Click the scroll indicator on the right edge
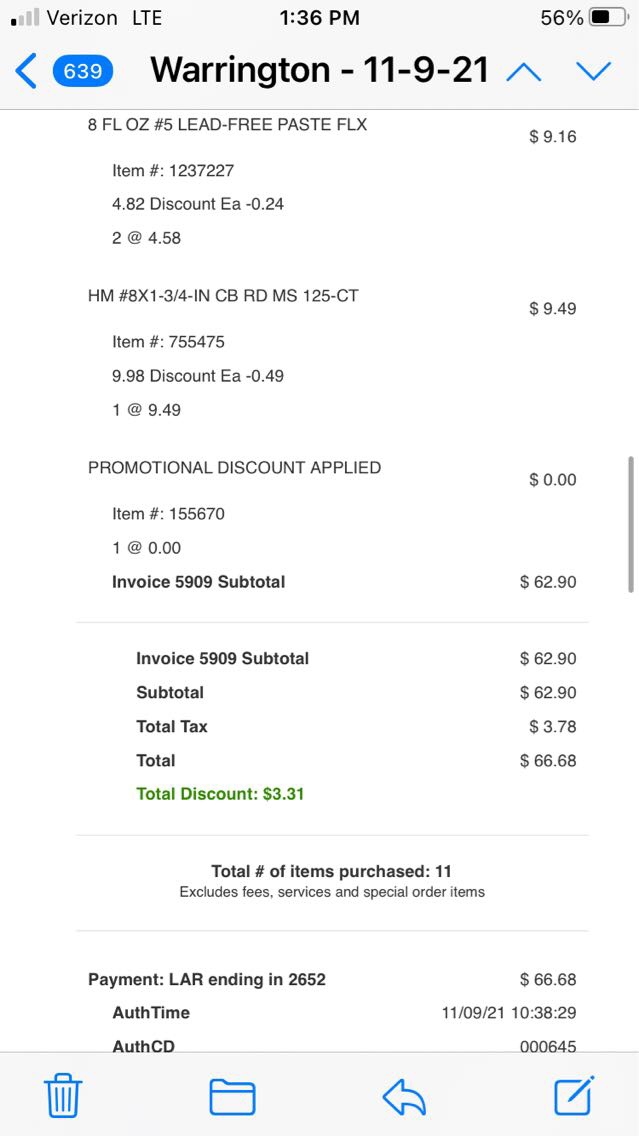639x1136 pixels. [630, 525]
